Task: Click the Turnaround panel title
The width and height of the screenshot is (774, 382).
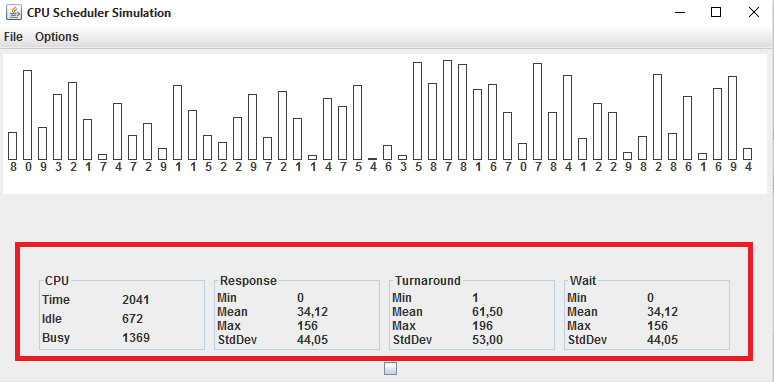Action: pyautogui.click(x=427, y=281)
